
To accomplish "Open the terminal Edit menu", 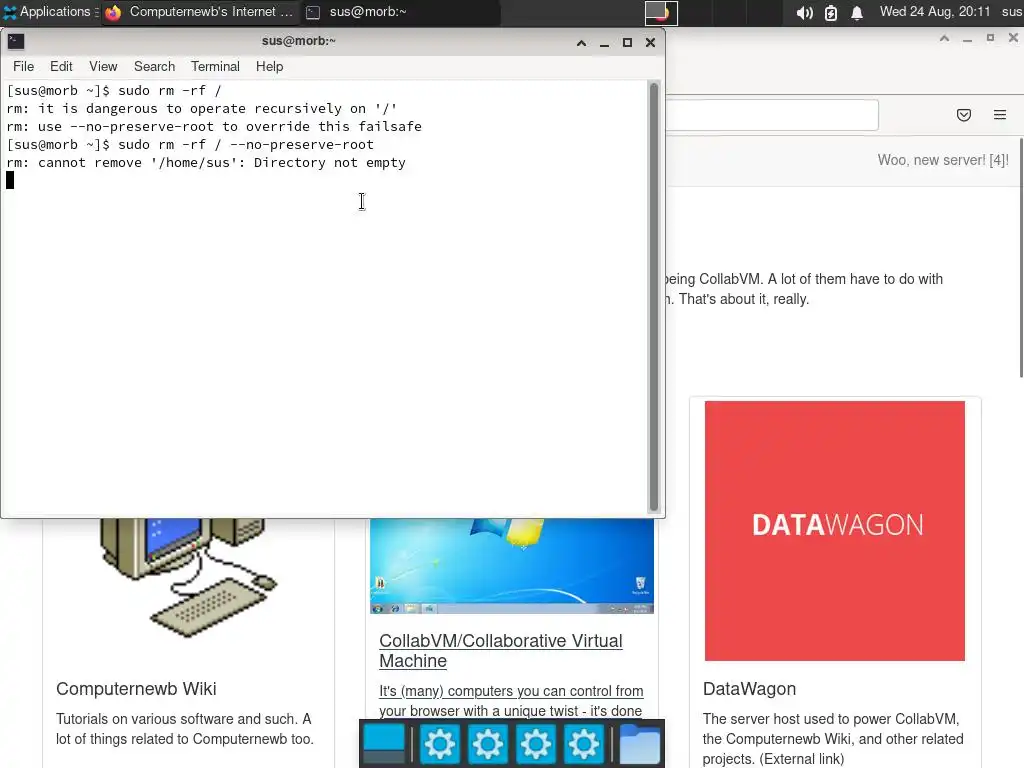I will point(61,67).
